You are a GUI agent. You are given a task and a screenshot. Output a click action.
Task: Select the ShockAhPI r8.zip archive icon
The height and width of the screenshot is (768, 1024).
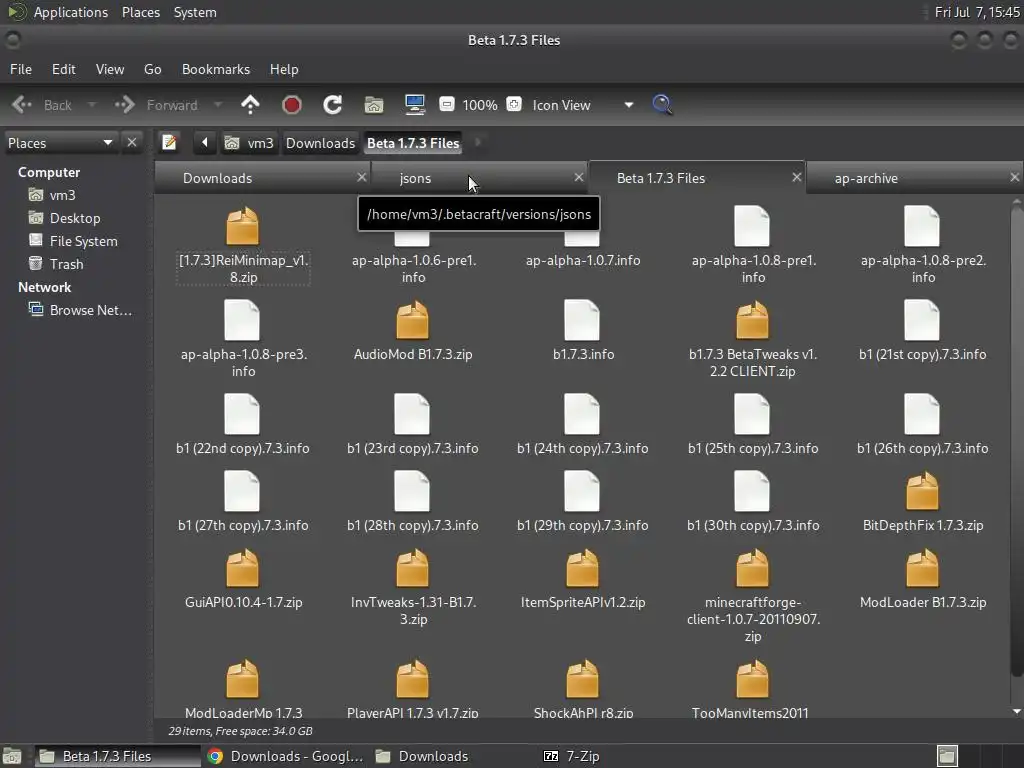pos(582,679)
